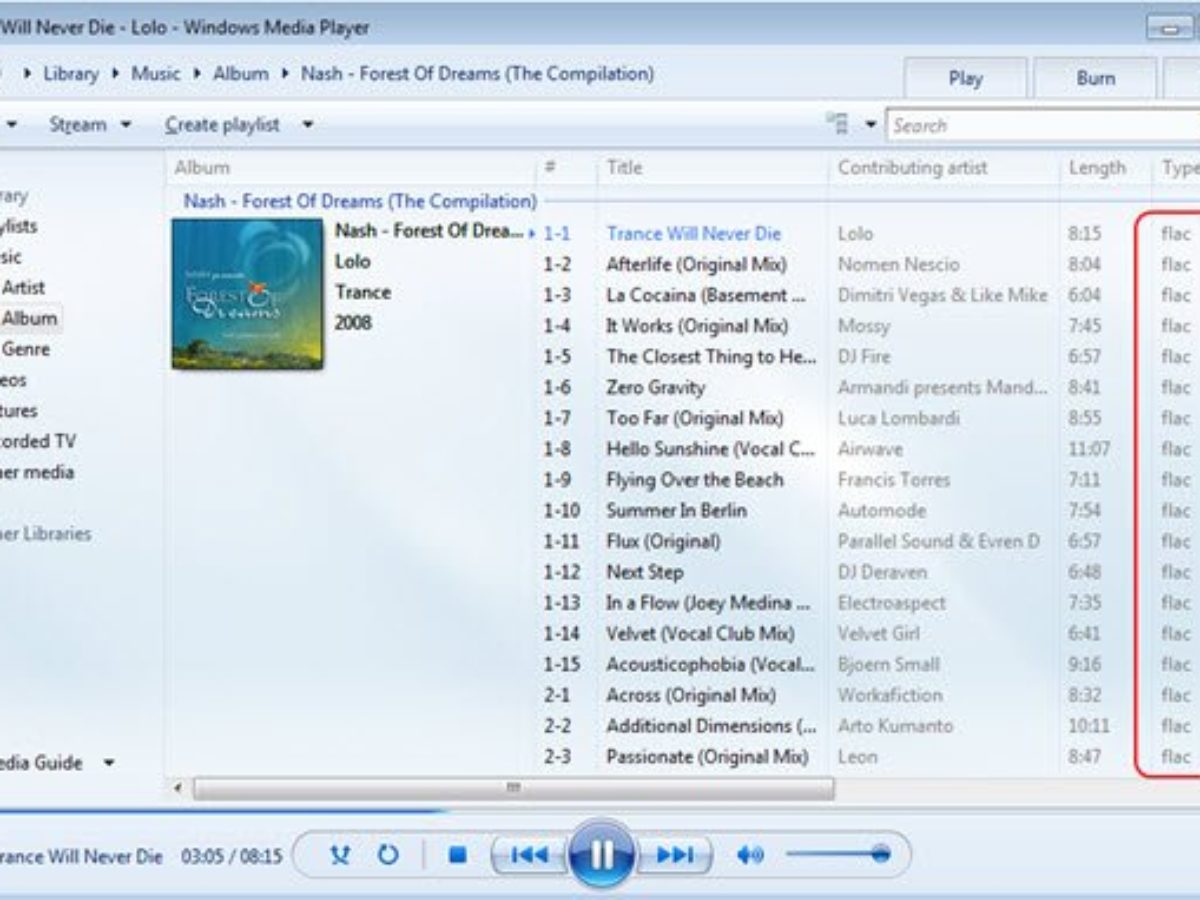Viewport: 1200px width, 900px height.
Task: Select Recorded TV in navigation pane
Action: (38, 441)
